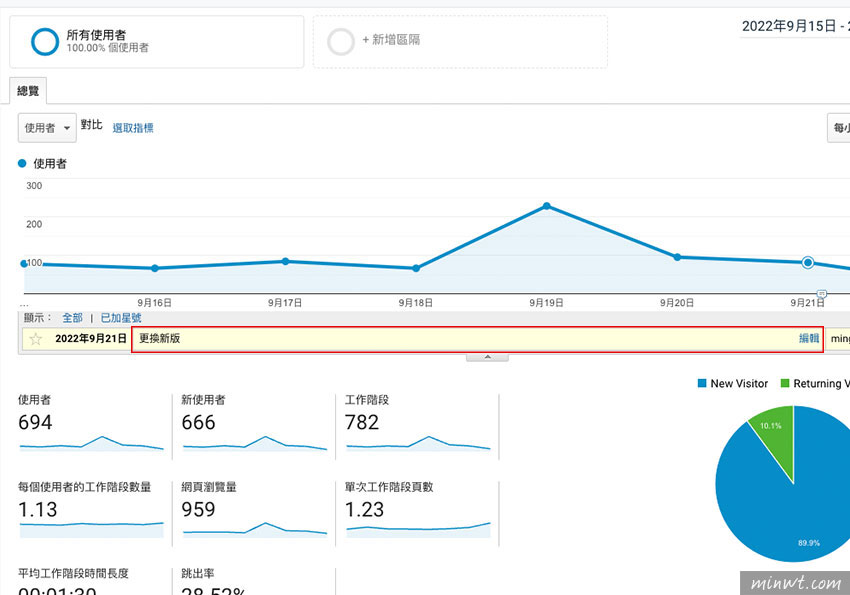Click the 跳出率 metric label

[x=198, y=573]
